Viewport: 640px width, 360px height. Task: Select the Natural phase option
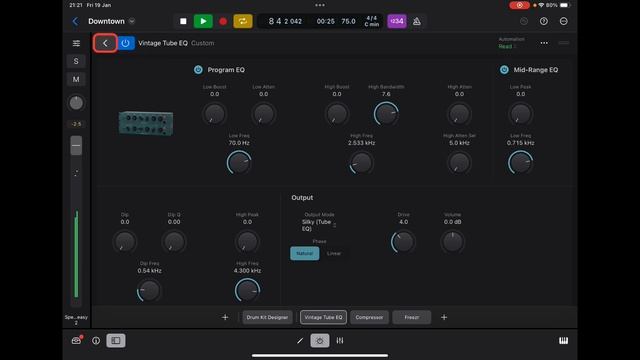point(304,253)
